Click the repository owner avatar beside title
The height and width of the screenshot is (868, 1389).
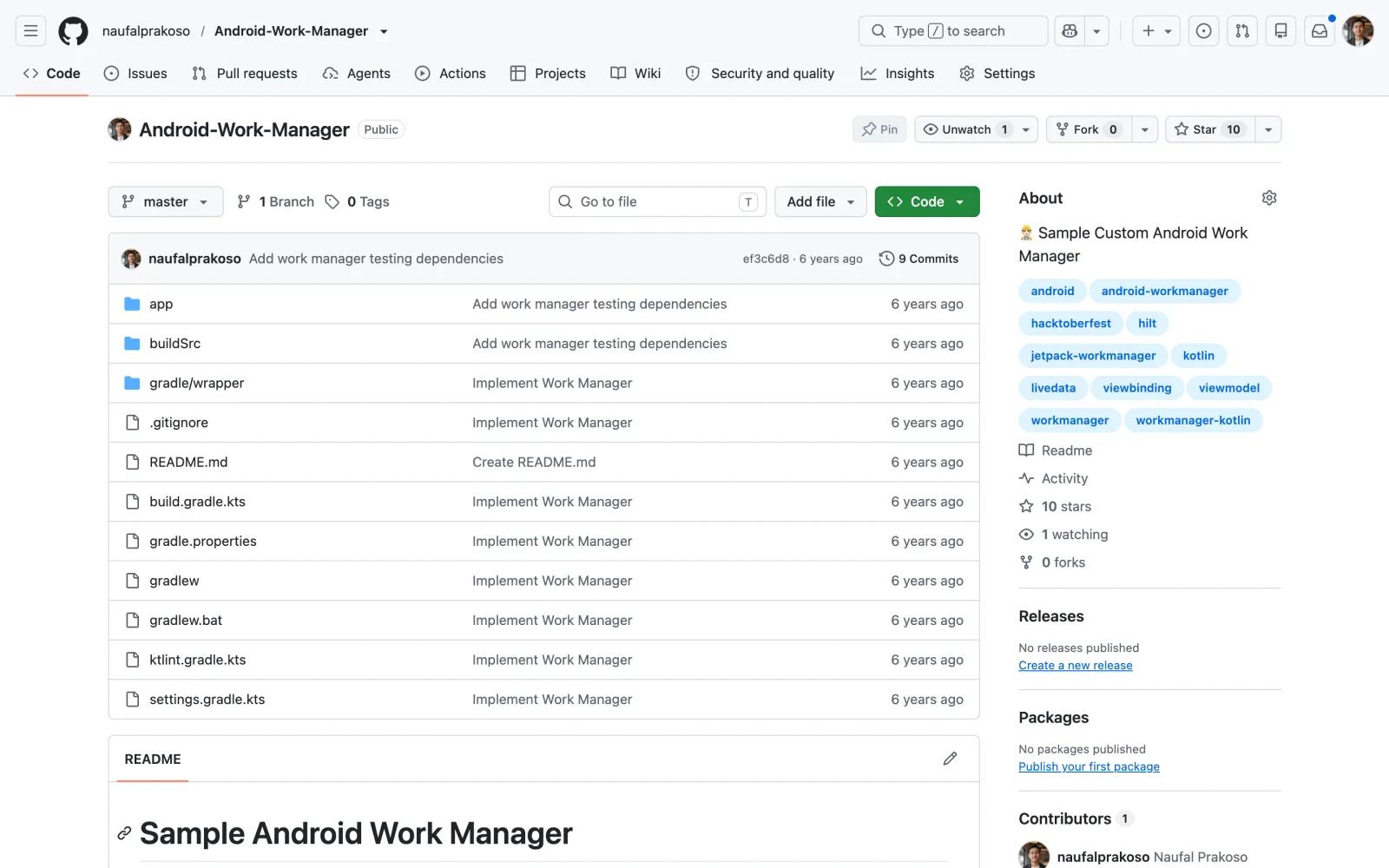(120, 129)
